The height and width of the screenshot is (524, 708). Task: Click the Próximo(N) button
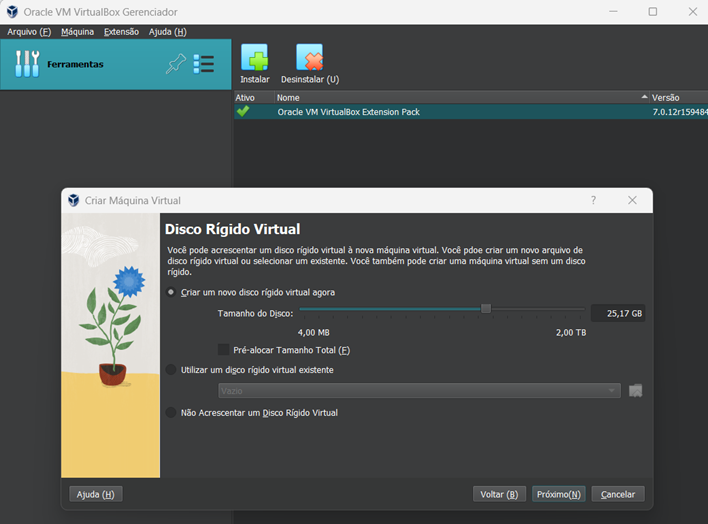[x=559, y=494]
